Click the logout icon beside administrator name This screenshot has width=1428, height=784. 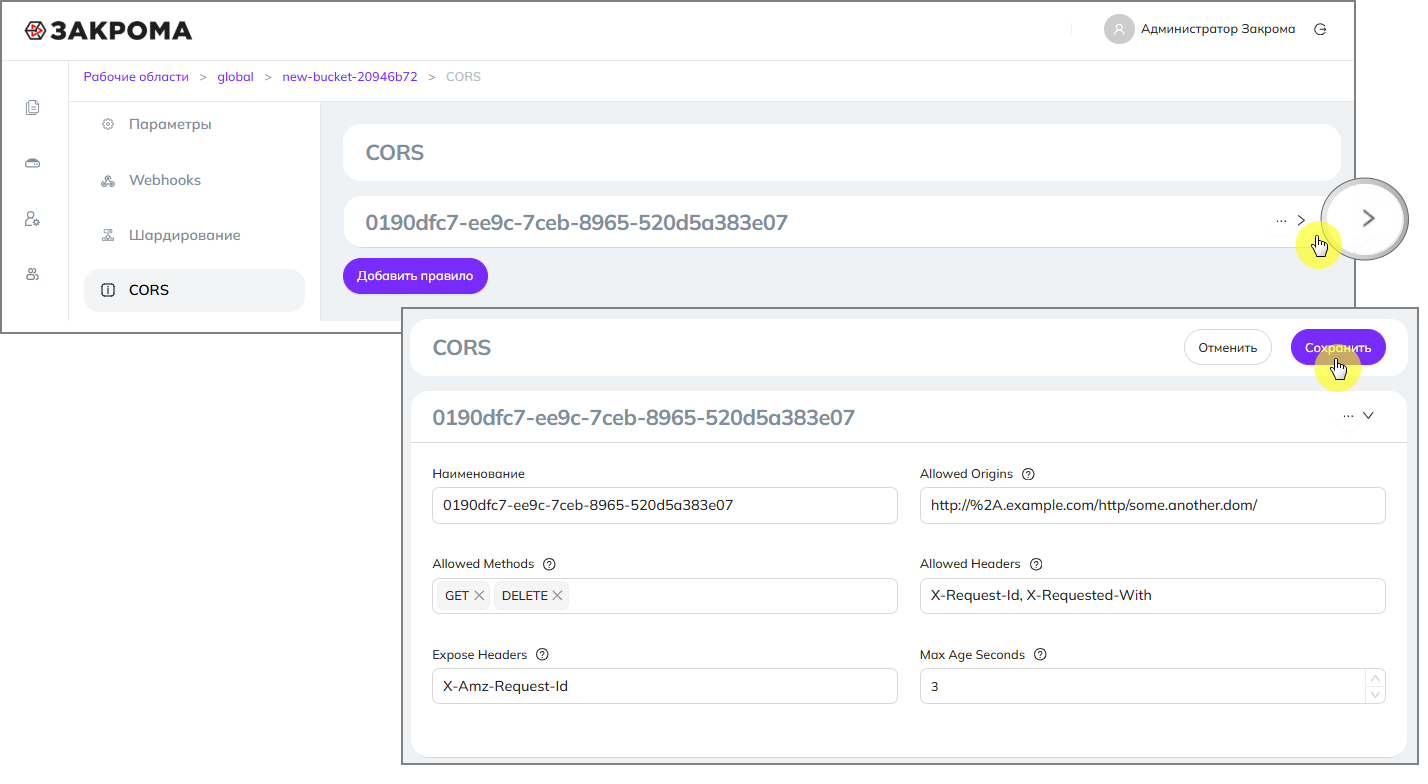click(x=1320, y=29)
